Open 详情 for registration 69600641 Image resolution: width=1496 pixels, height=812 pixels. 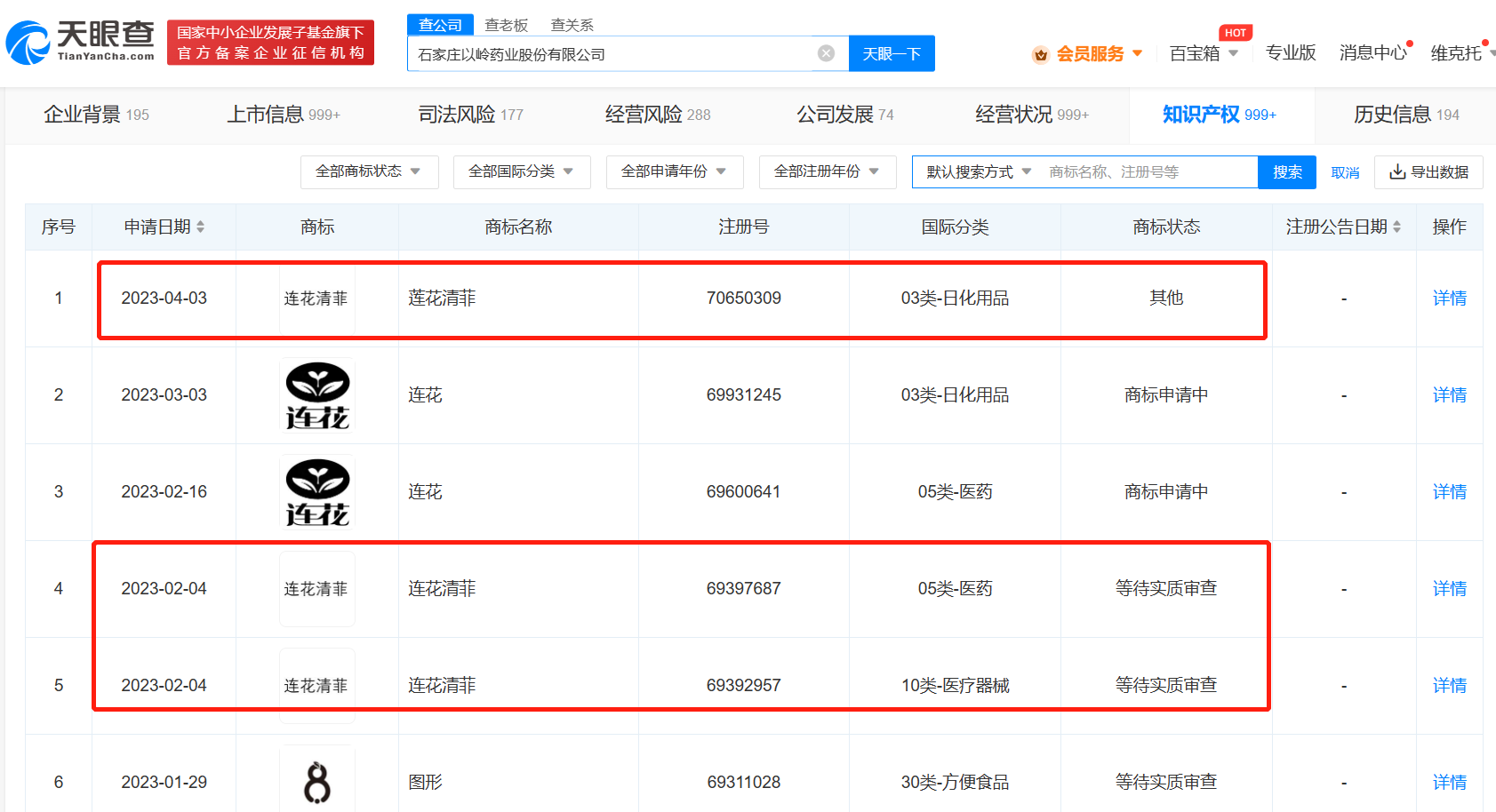[x=1449, y=492]
